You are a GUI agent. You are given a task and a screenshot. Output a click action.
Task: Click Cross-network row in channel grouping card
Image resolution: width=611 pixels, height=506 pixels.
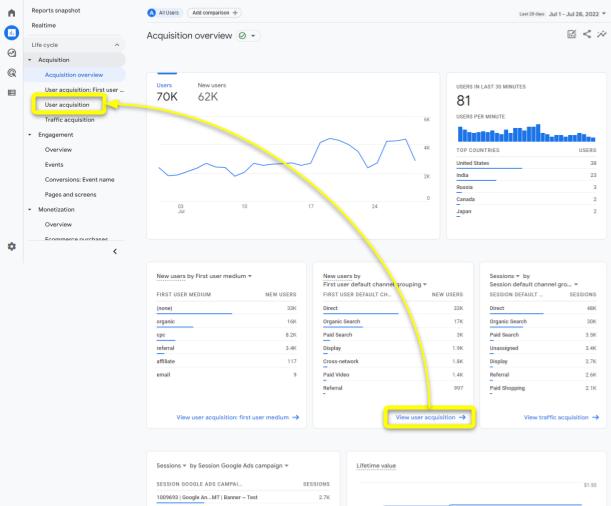click(393, 361)
